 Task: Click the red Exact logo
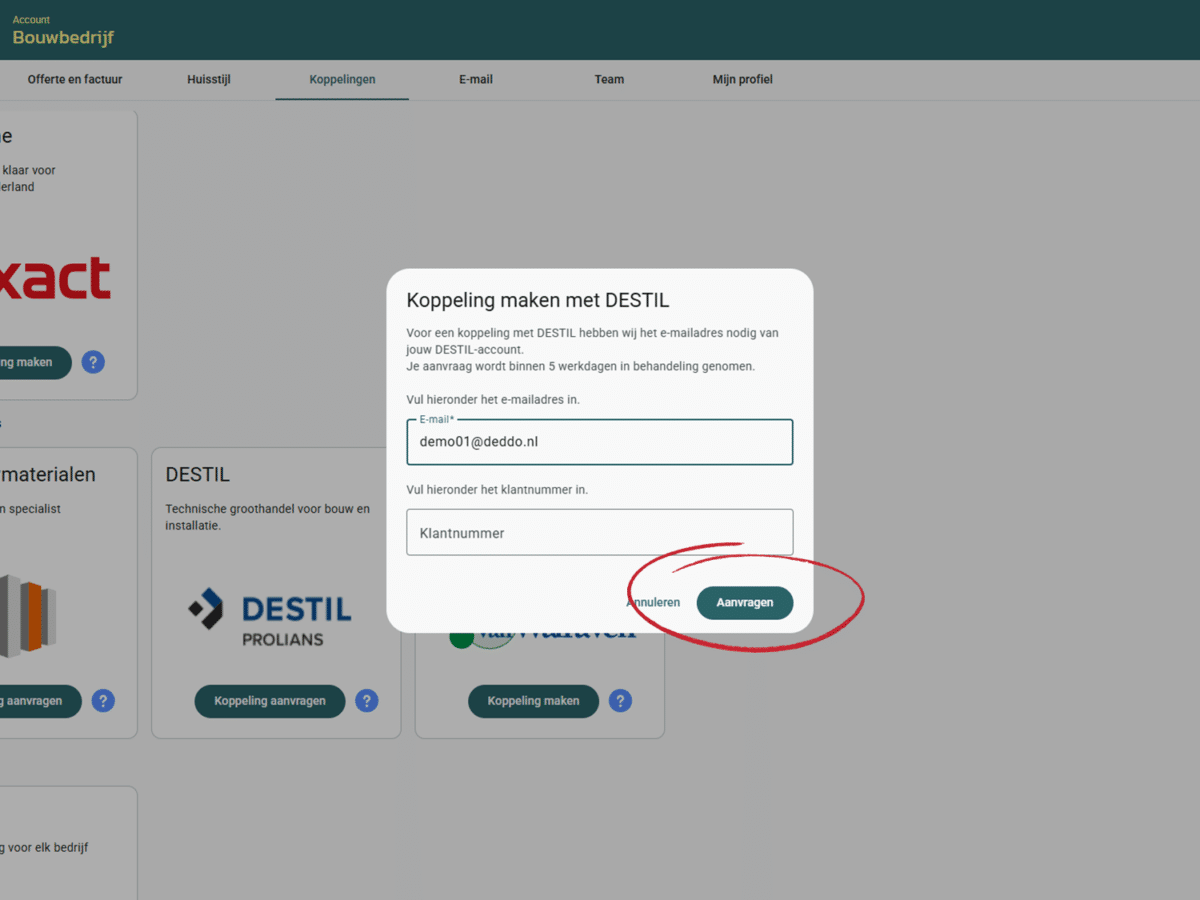pyautogui.click(x=56, y=279)
